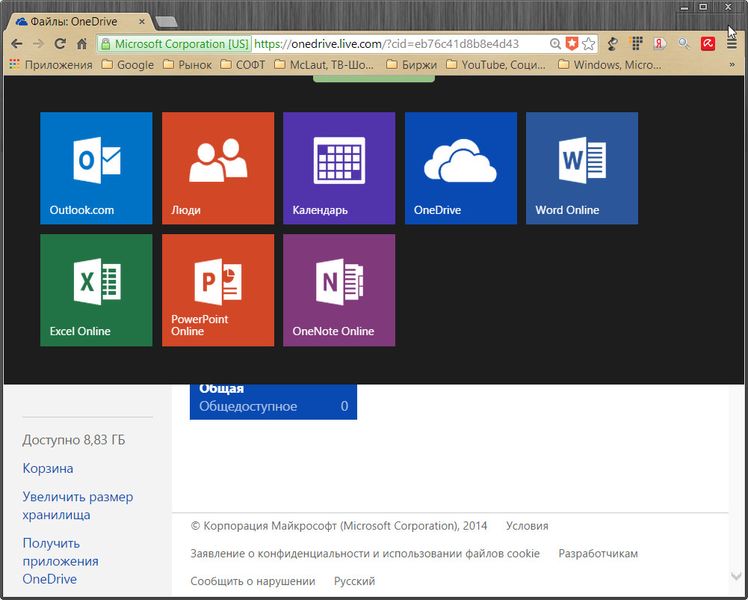Open the Рынок bookmarks folder

click(x=187, y=65)
